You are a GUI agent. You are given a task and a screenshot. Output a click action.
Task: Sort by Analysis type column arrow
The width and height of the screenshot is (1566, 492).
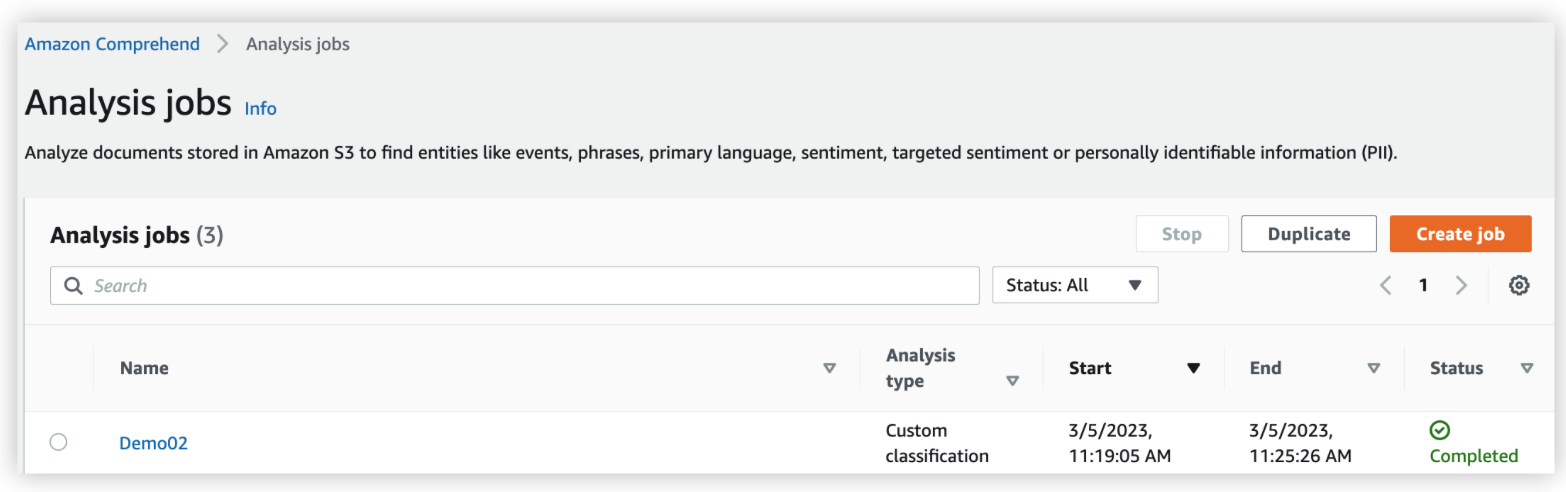[1012, 381]
